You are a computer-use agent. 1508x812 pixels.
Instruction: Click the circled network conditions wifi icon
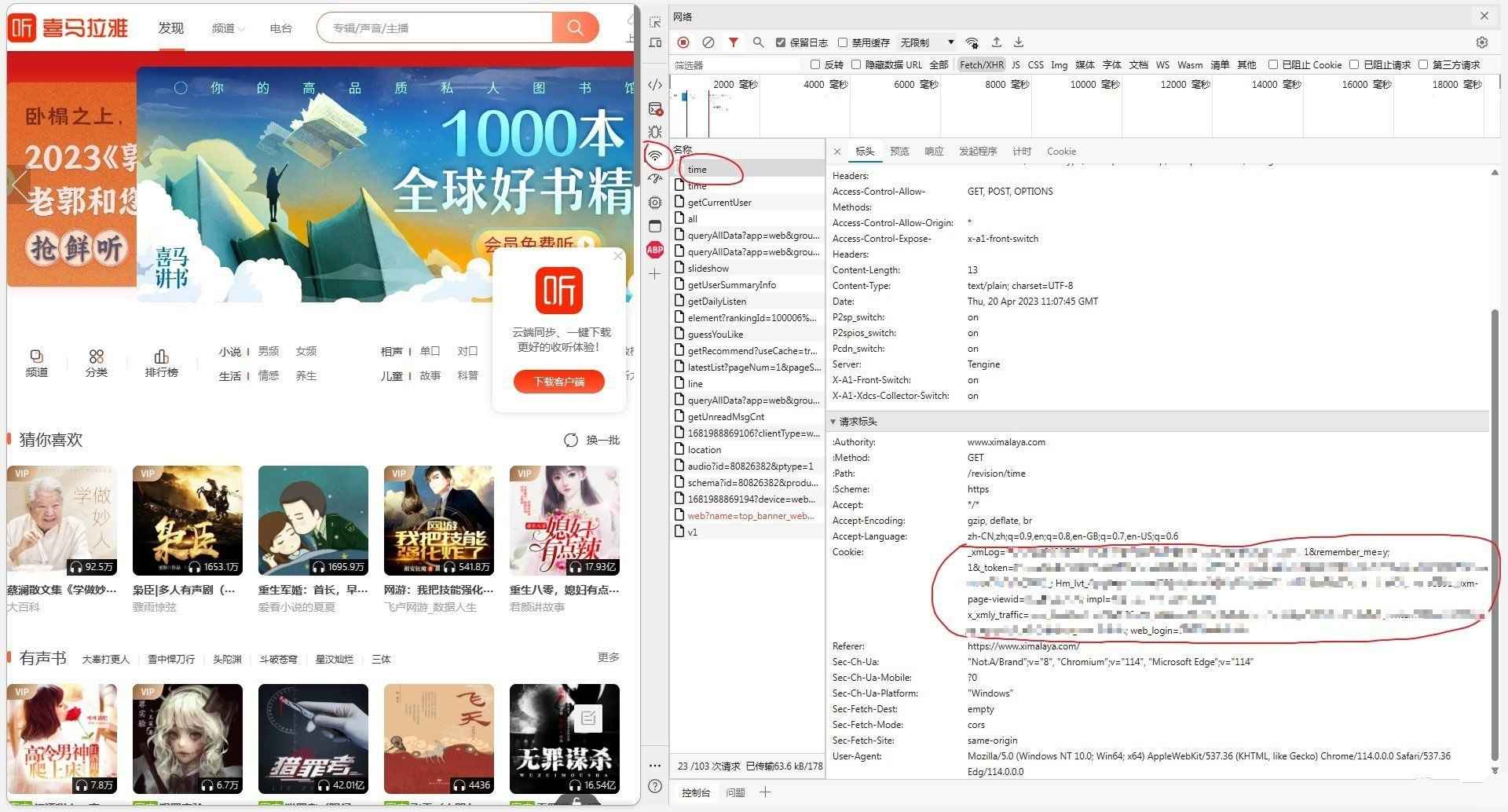(657, 155)
